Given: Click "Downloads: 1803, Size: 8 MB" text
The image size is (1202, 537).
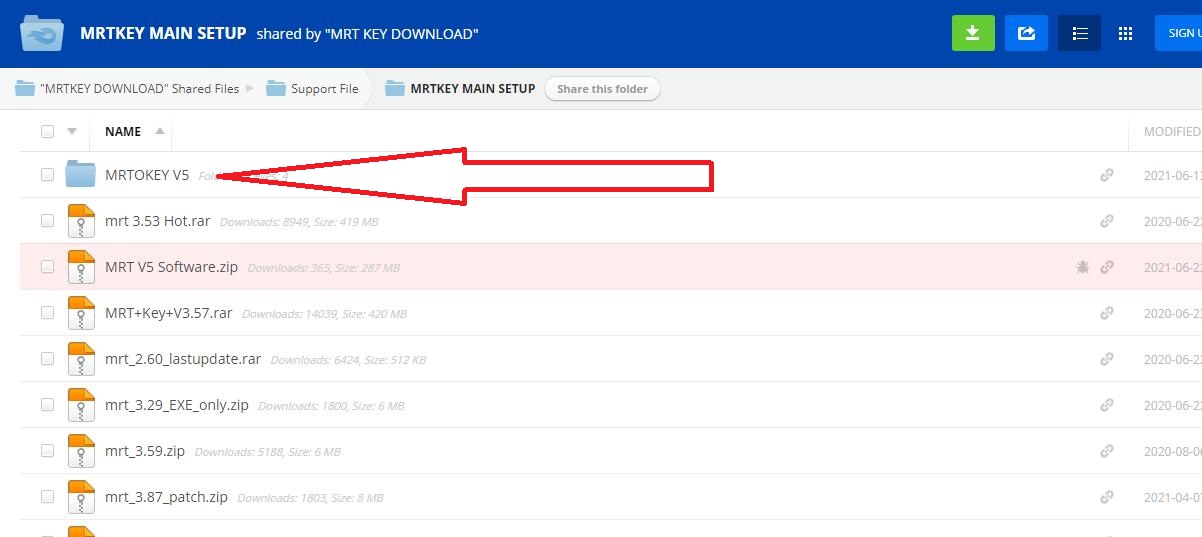Looking at the screenshot, I should pos(310,498).
